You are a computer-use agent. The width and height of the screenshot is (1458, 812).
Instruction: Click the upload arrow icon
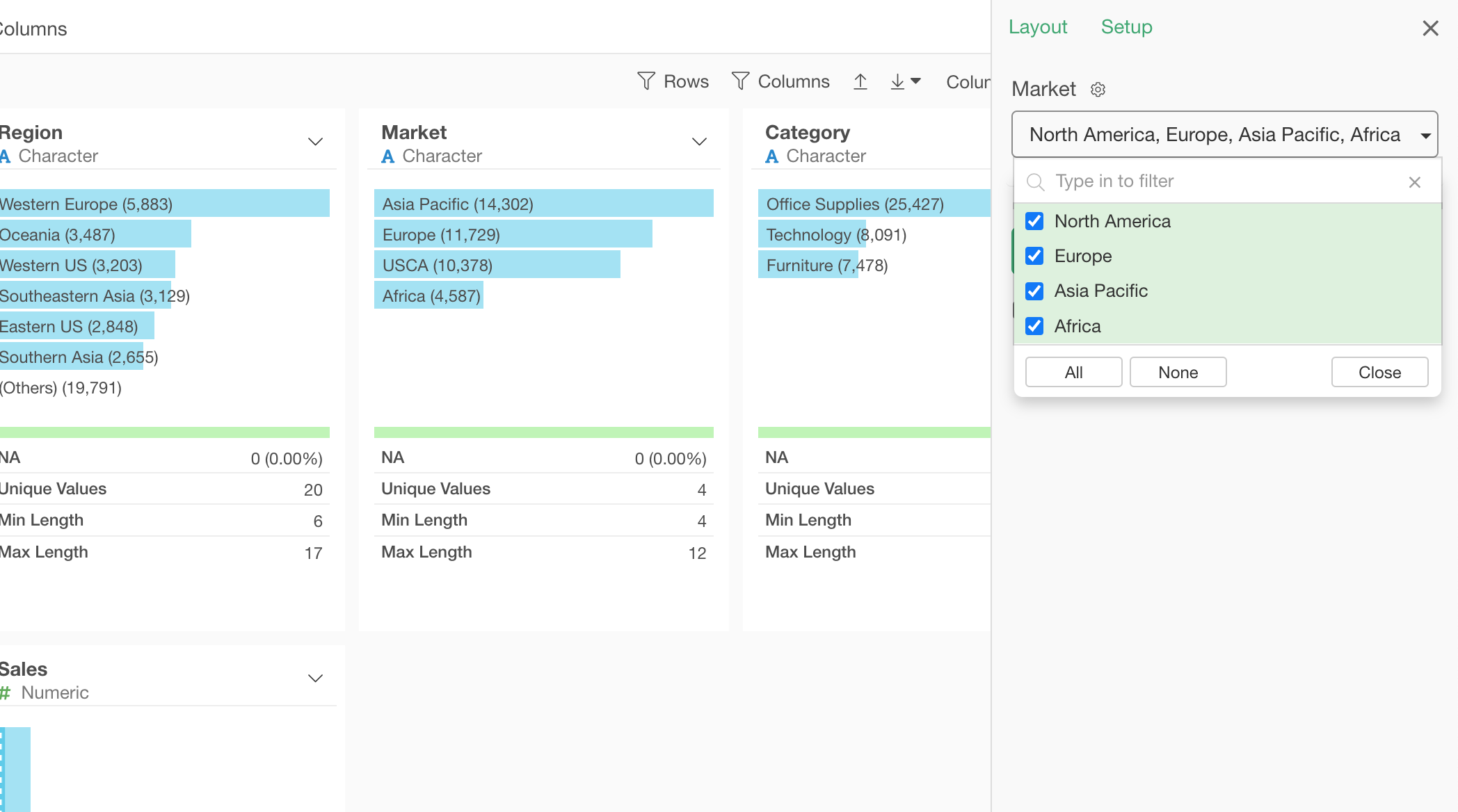860,81
